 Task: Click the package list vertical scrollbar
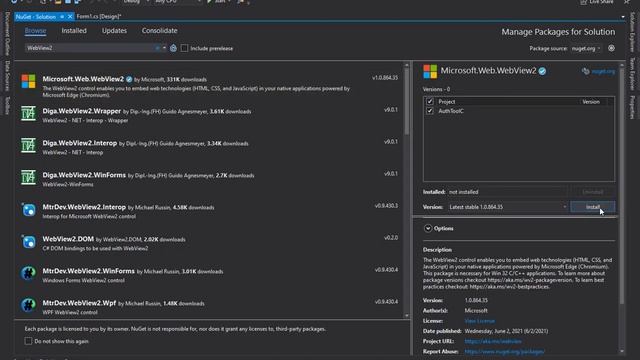(x=407, y=102)
